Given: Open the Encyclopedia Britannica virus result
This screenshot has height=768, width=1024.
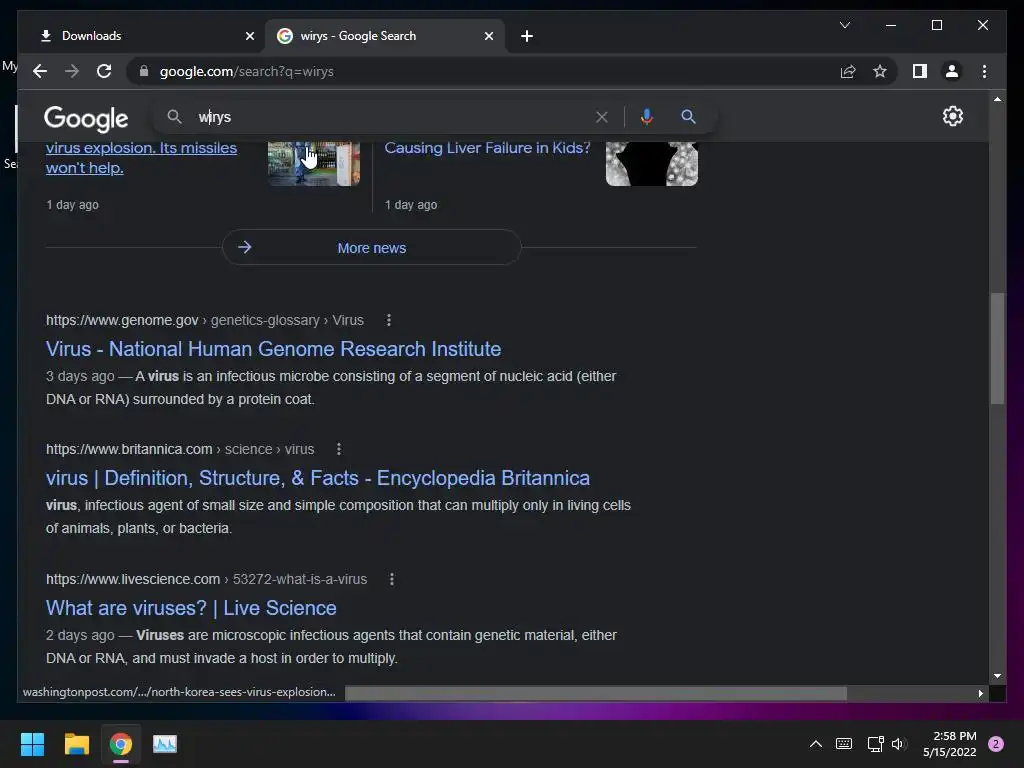Looking at the screenshot, I should (x=317, y=478).
